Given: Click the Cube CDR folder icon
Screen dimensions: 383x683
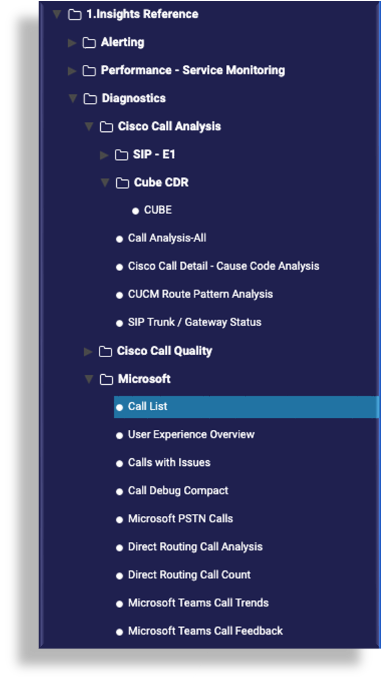Looking at the screenshot, I should pos(122,183).
